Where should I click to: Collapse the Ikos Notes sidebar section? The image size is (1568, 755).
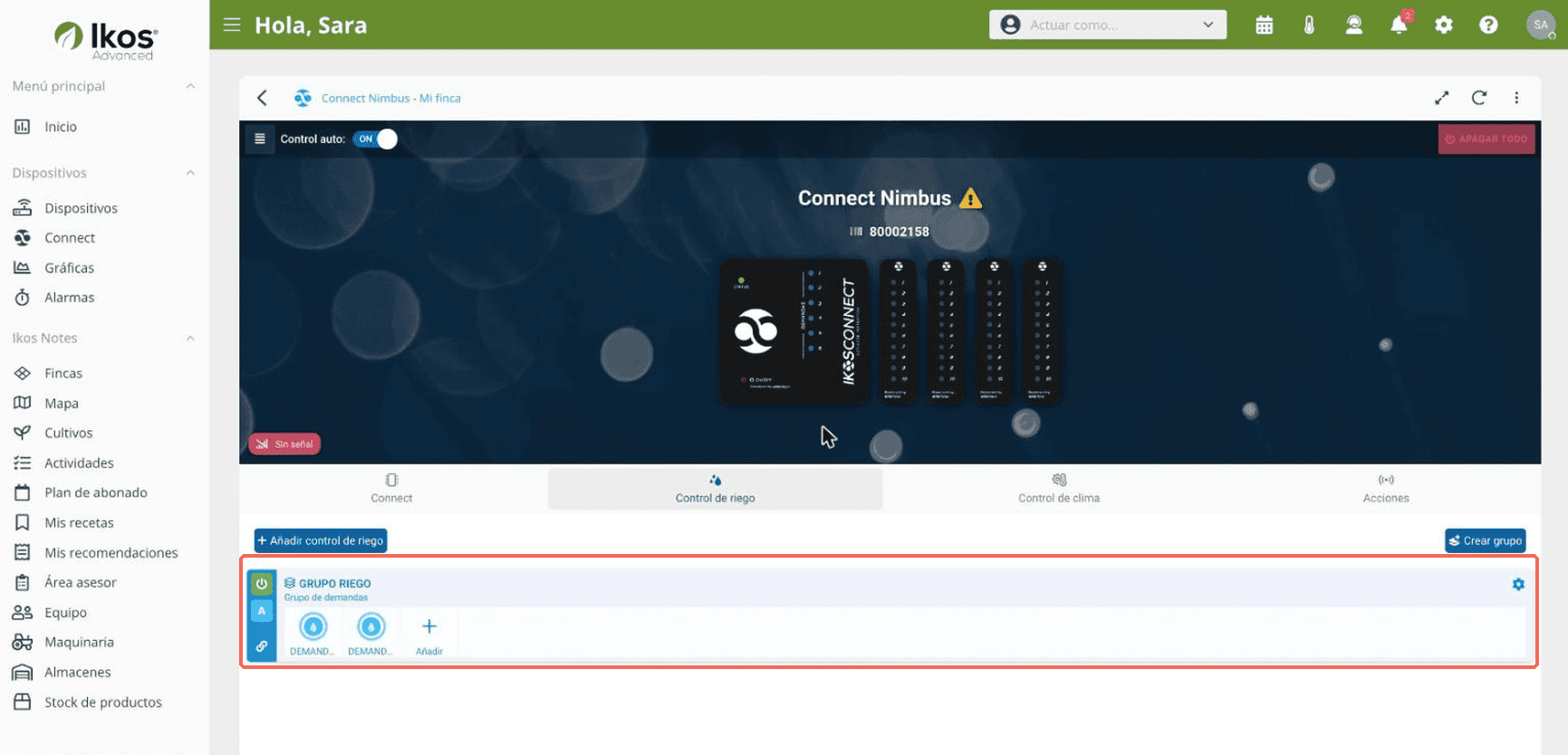pyautogui.click(x=190, y=339)
